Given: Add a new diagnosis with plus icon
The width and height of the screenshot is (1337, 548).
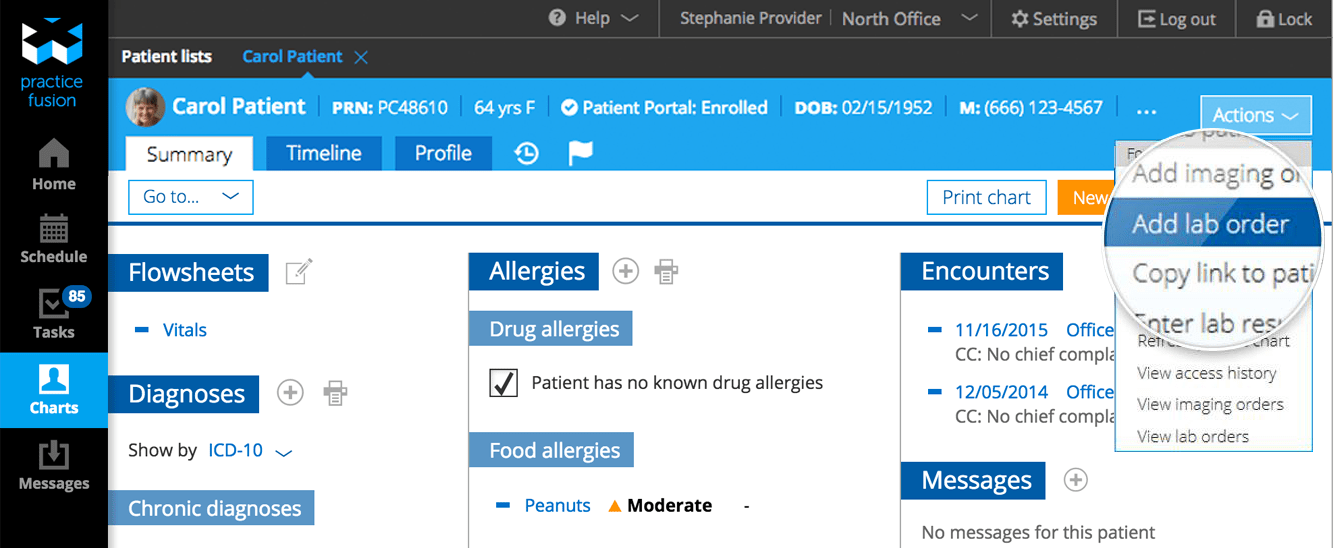Looking at the screenshot, I should click(290, 393).
